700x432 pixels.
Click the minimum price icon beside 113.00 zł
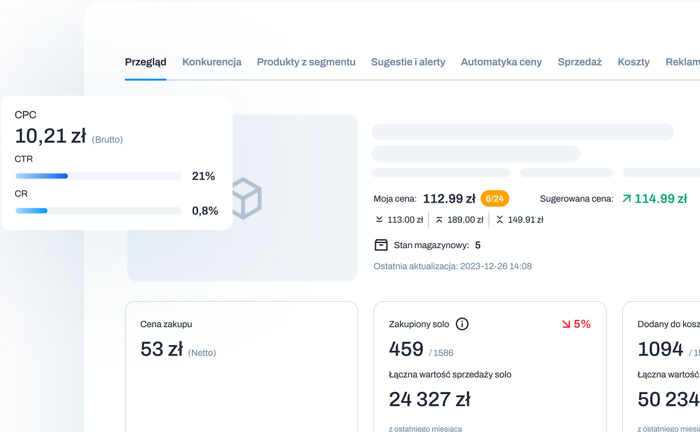pos(379,220)
